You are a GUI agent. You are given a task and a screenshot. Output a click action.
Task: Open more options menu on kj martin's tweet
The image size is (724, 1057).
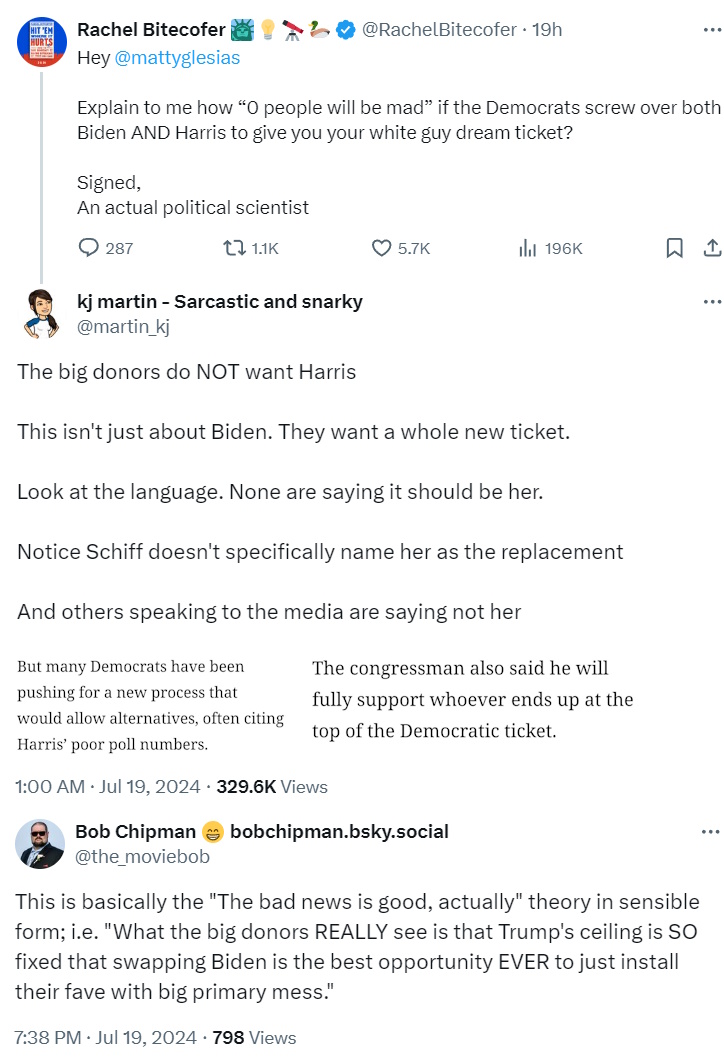(711, 302)
